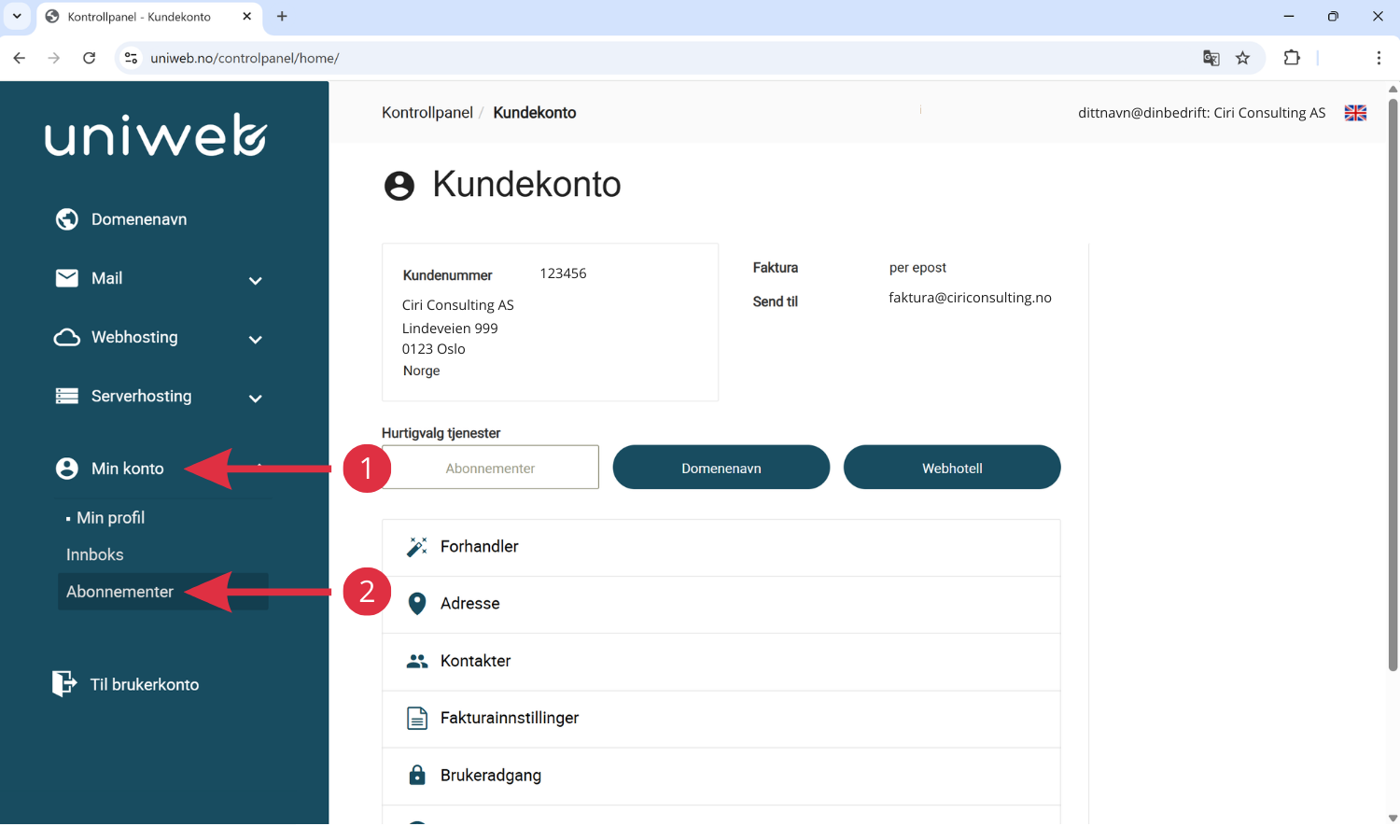This screenshot has height=840, width=1400.
Task: Open Abonnementer in the sidebar
Action: pos(163,592)
